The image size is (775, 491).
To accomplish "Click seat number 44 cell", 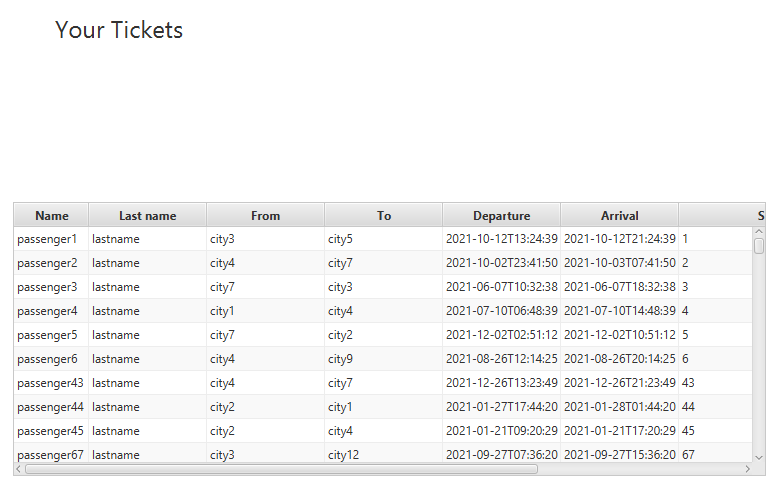I will click(688, 407).
